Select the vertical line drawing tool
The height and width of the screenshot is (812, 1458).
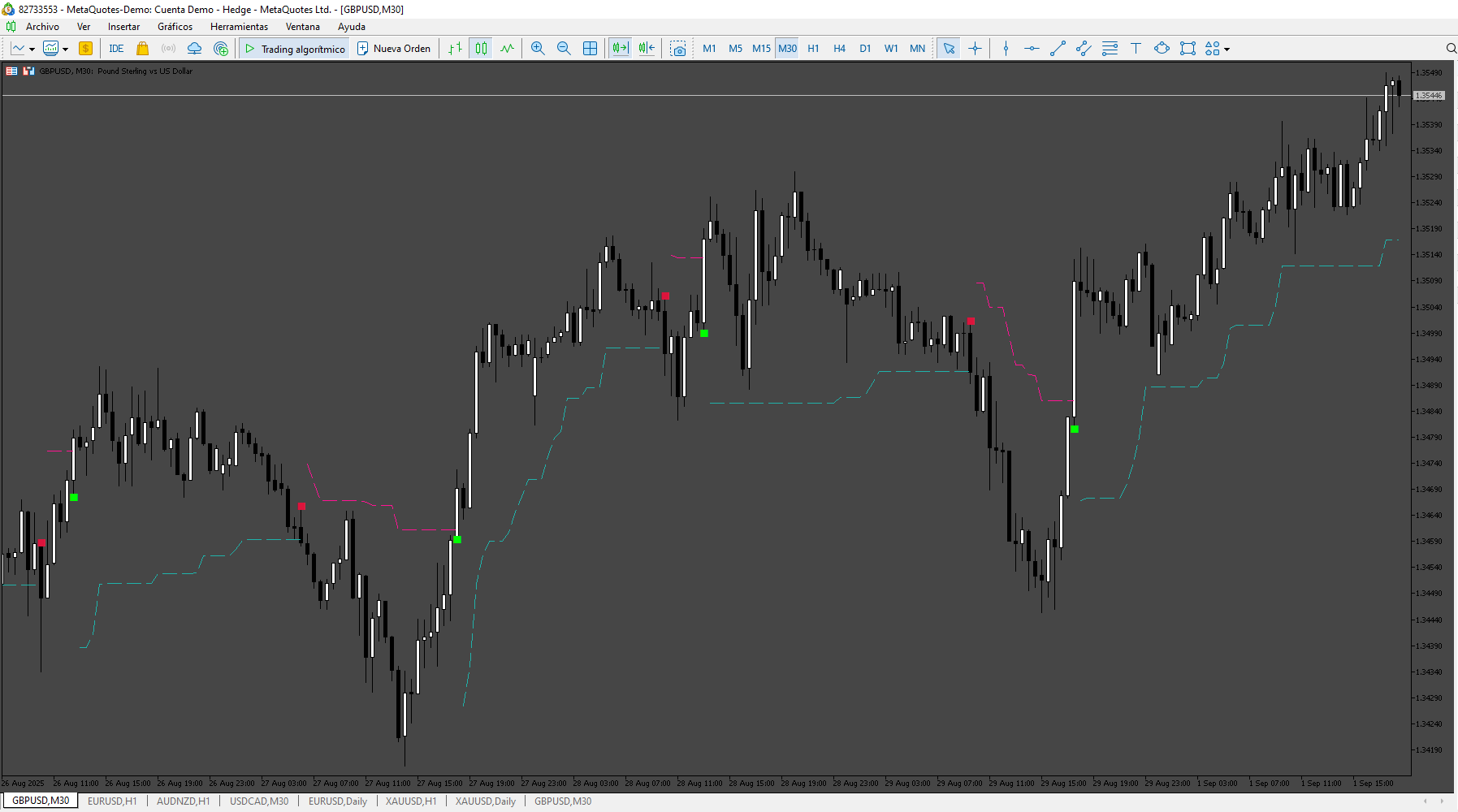1006,49
